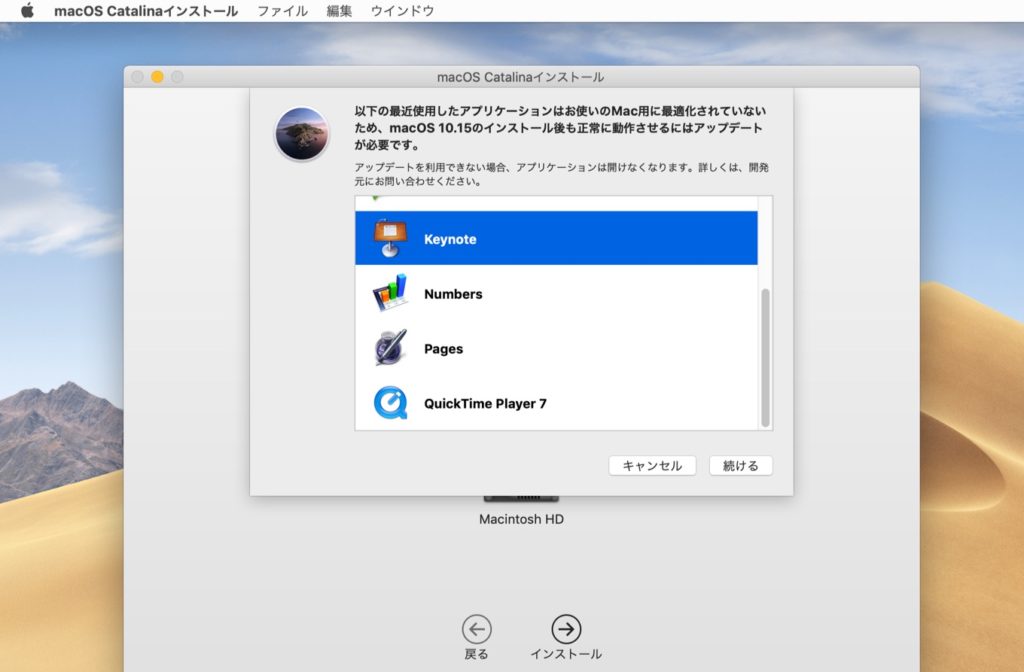The image size is (1024, 672).
Task: Click the Macintosh HD disk icon
Action: click(521, 499)
